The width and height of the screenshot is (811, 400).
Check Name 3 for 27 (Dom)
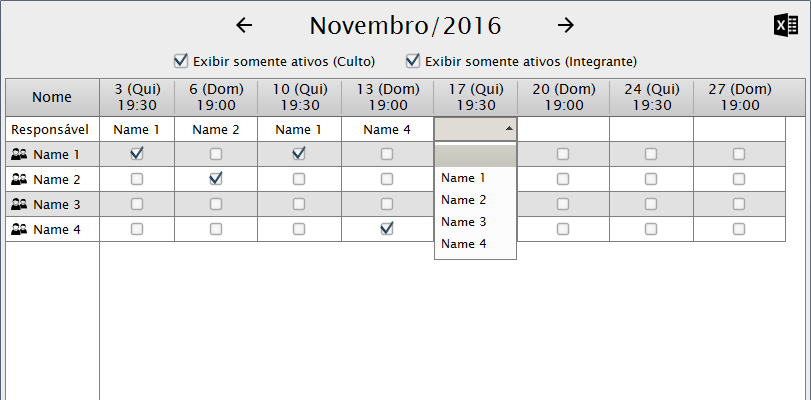[x=739, y=204]
